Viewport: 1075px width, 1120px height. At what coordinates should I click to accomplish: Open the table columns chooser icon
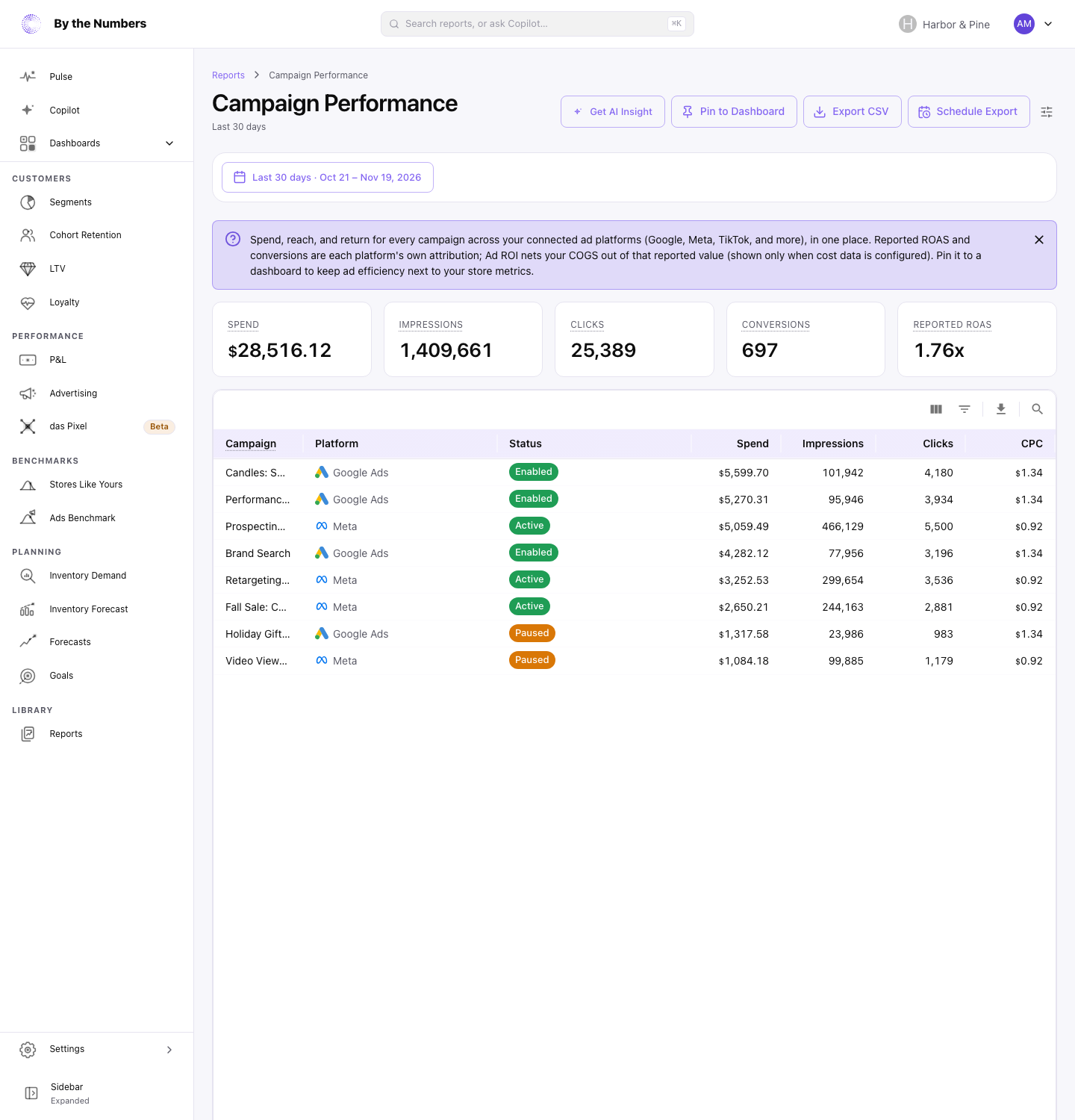pyautogui.click(x=936, y=409)
